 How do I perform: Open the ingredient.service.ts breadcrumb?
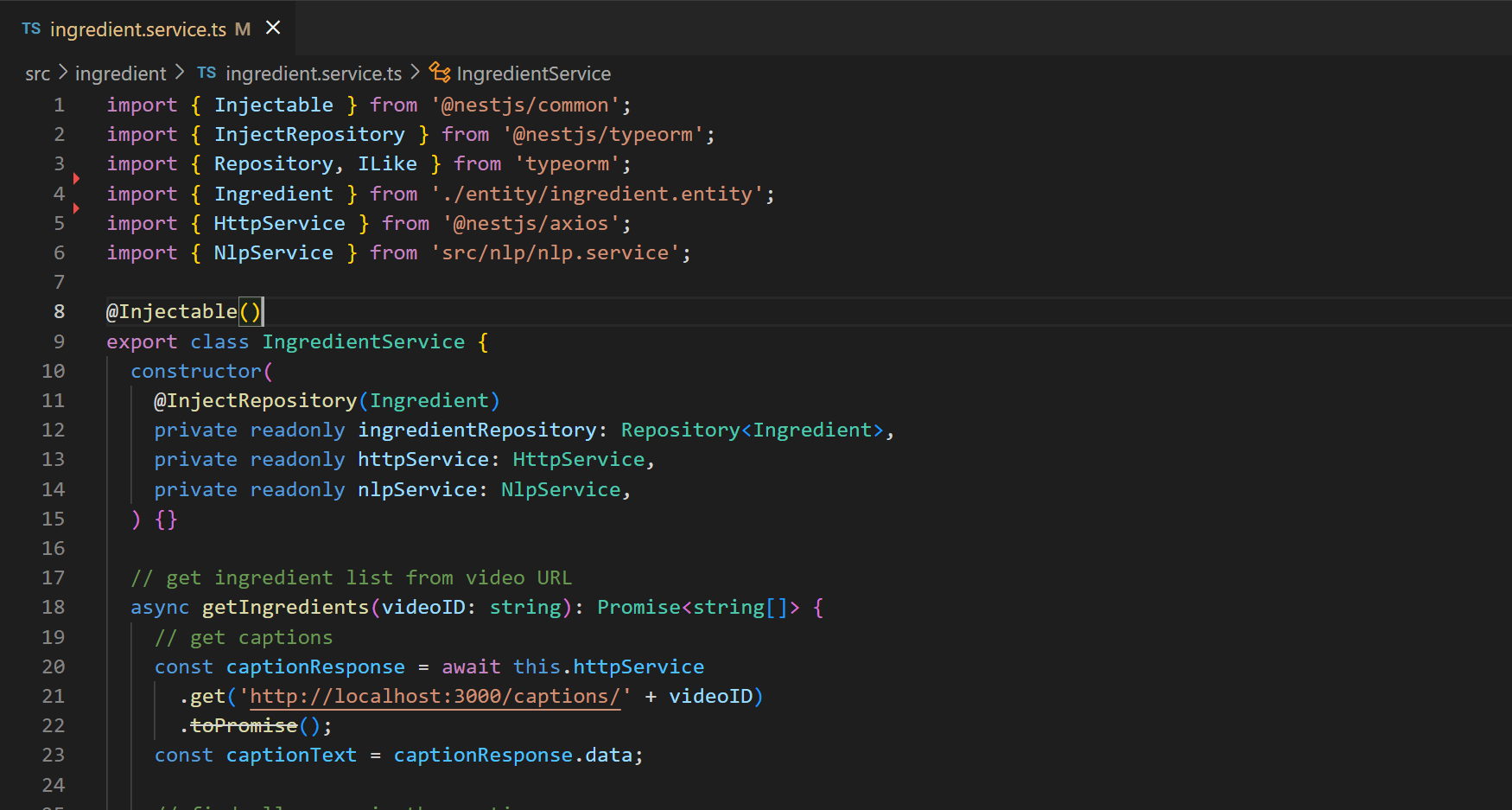[x=314, y=73]
